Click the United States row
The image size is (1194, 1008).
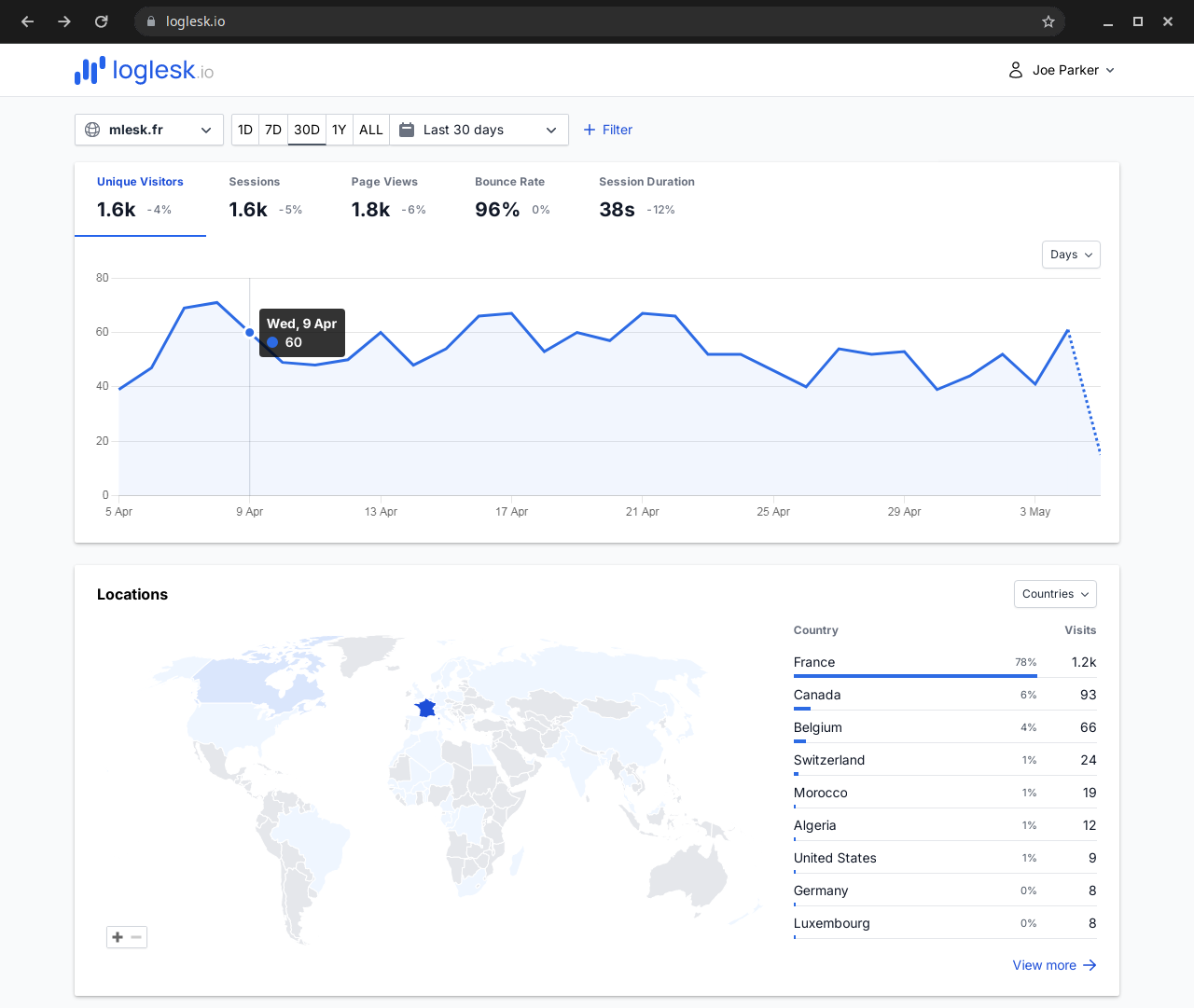pos(945,858)
